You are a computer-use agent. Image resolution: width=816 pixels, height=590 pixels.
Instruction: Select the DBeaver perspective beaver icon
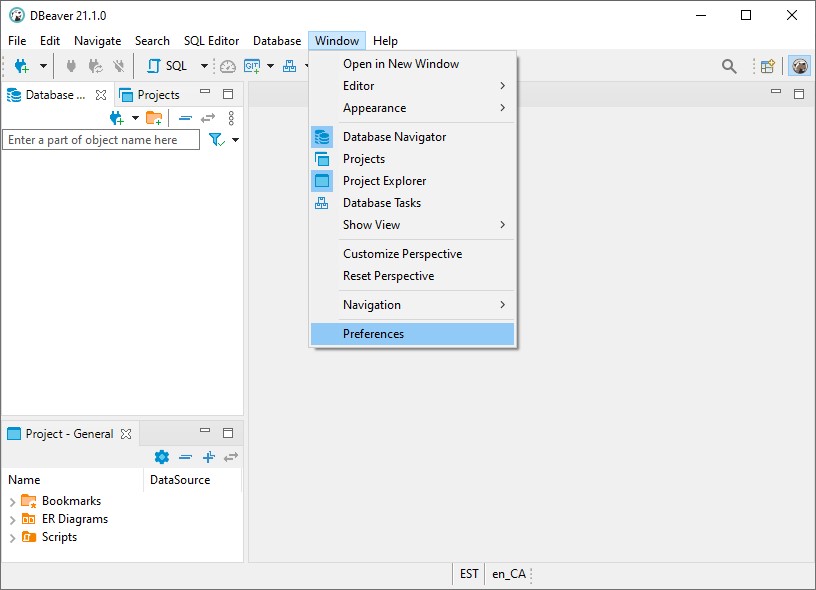coord(799,66)
